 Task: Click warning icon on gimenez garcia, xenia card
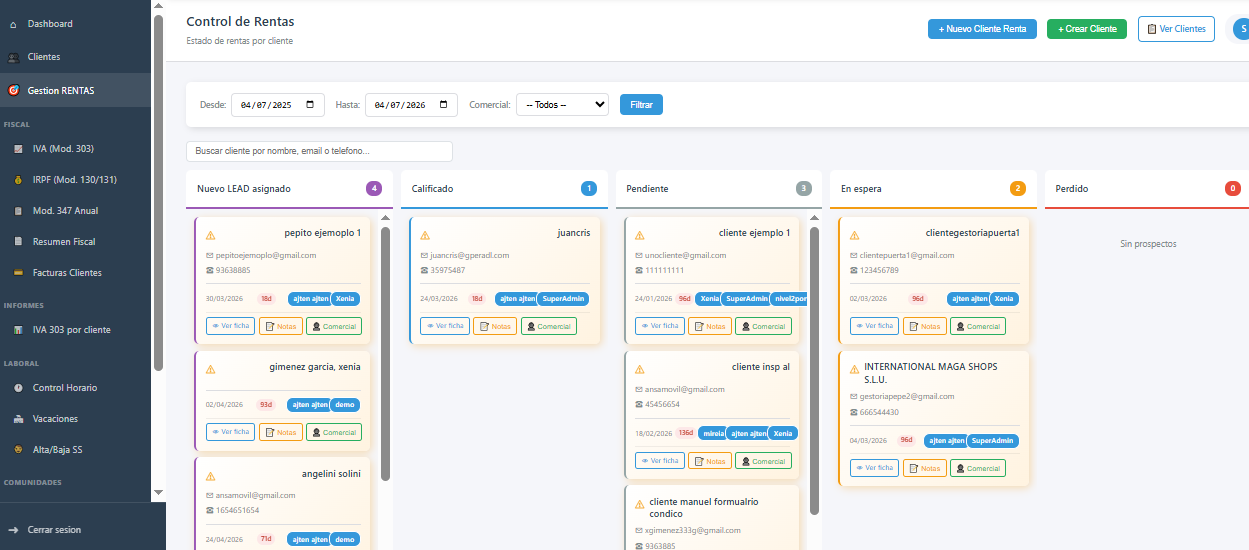click(x=210, y=369)
